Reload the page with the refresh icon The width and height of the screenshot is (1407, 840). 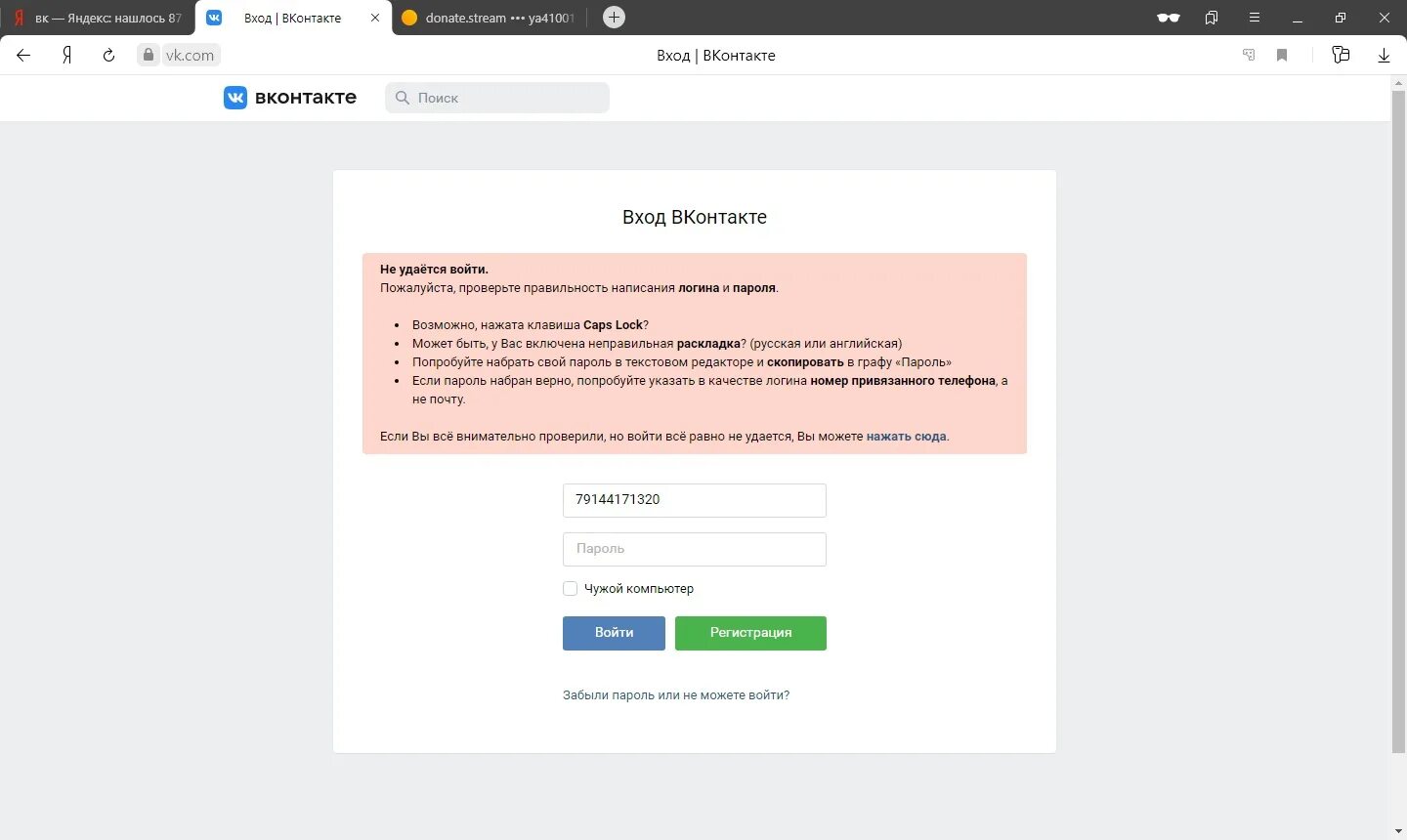108,56
